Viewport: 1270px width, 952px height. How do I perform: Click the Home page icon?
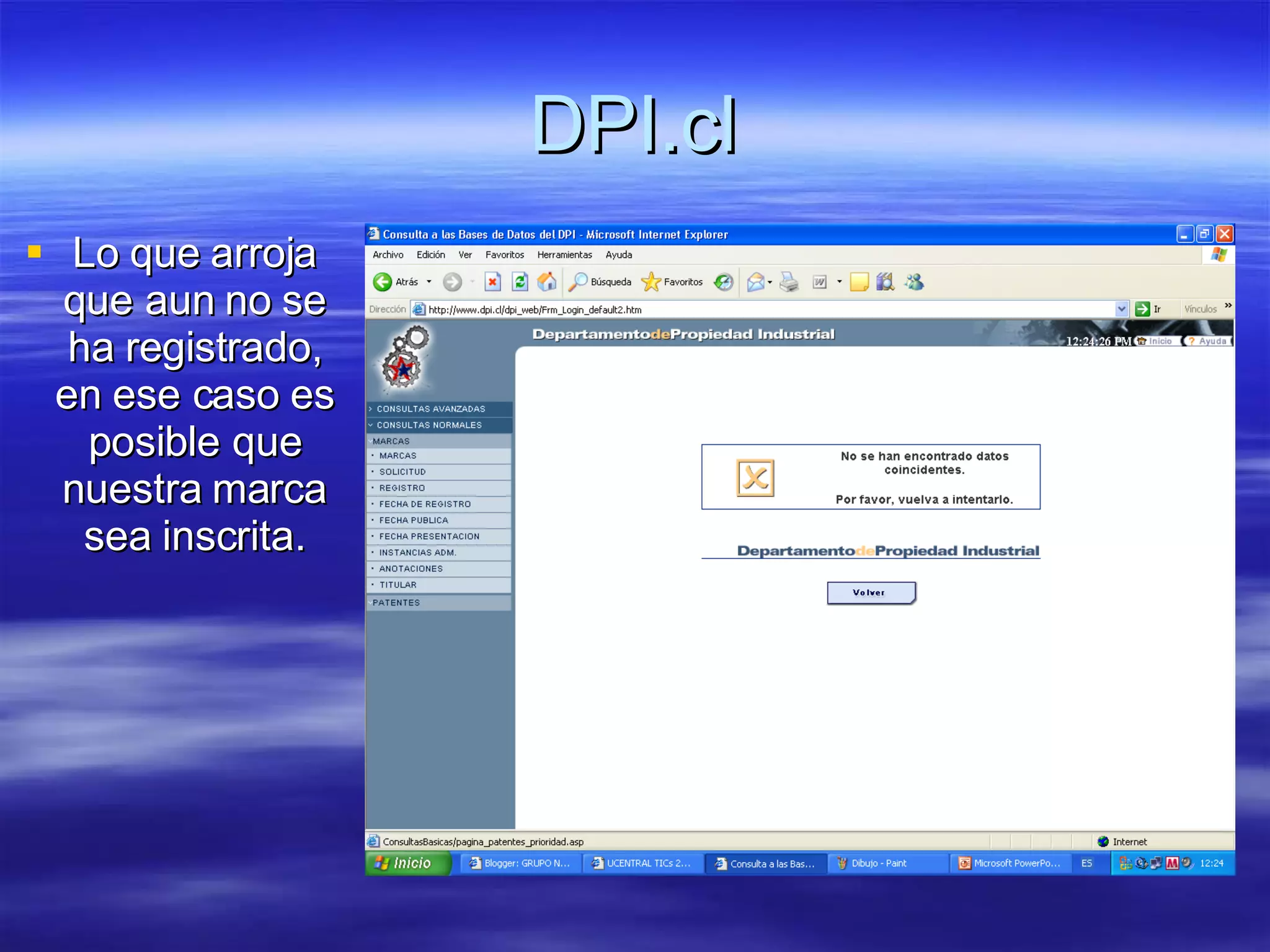click(x=546, y=282)
